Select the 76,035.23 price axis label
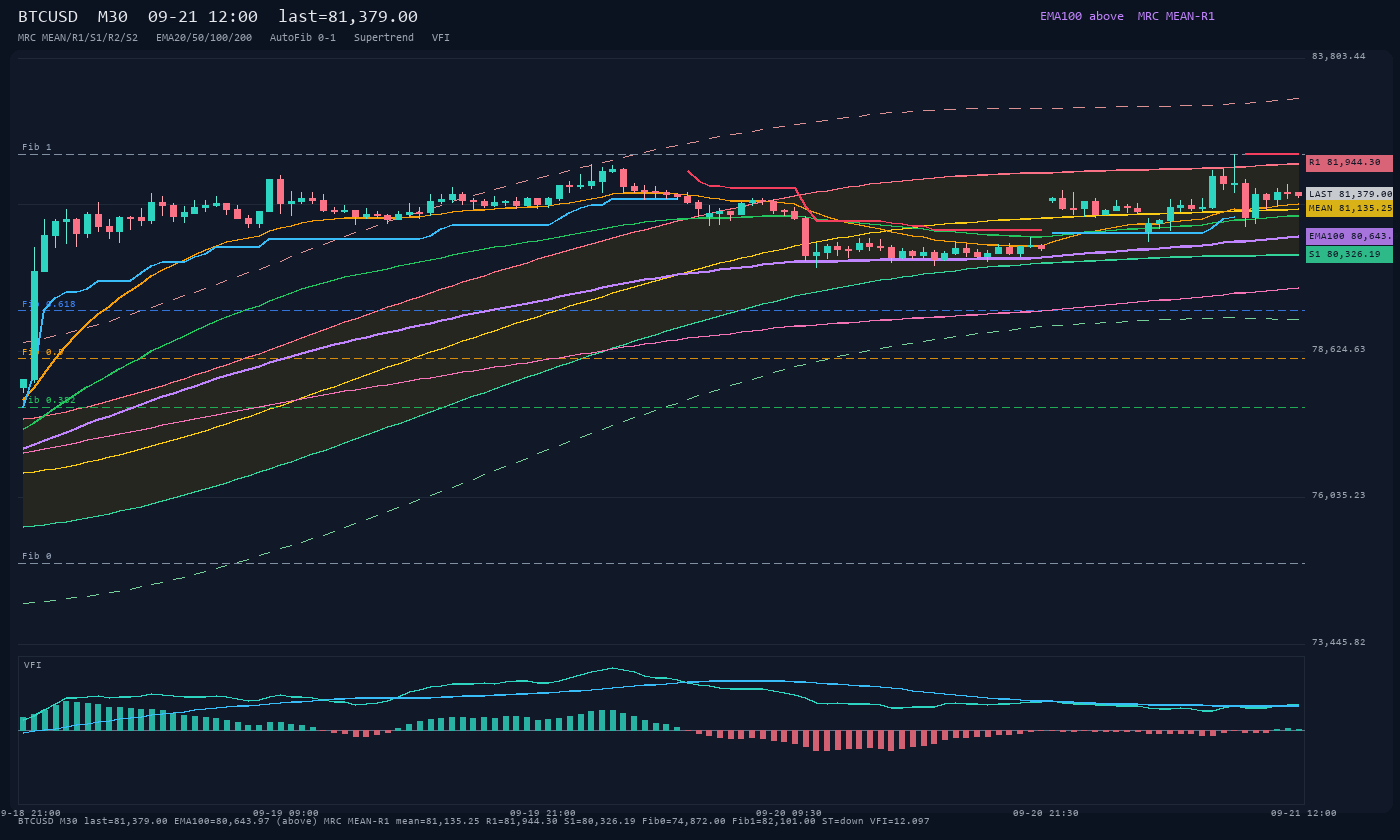Image resolution: width=1400 pixels, height=840 pixels. pyautogui.click(x=1338, y=495)
